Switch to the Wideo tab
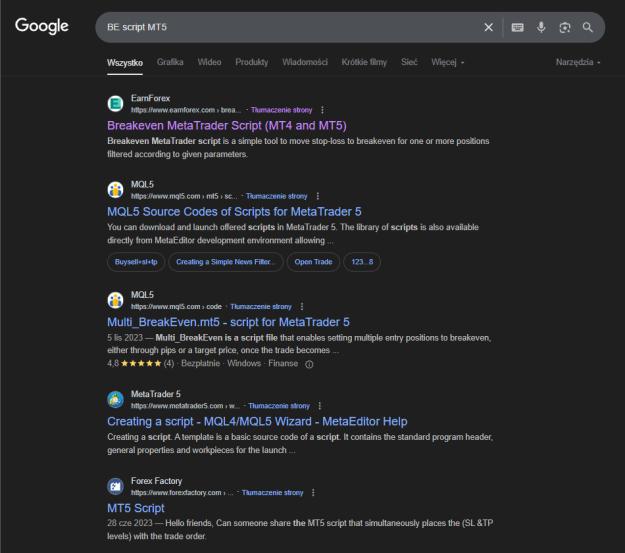The image size is (625, 553). point(209,62)
